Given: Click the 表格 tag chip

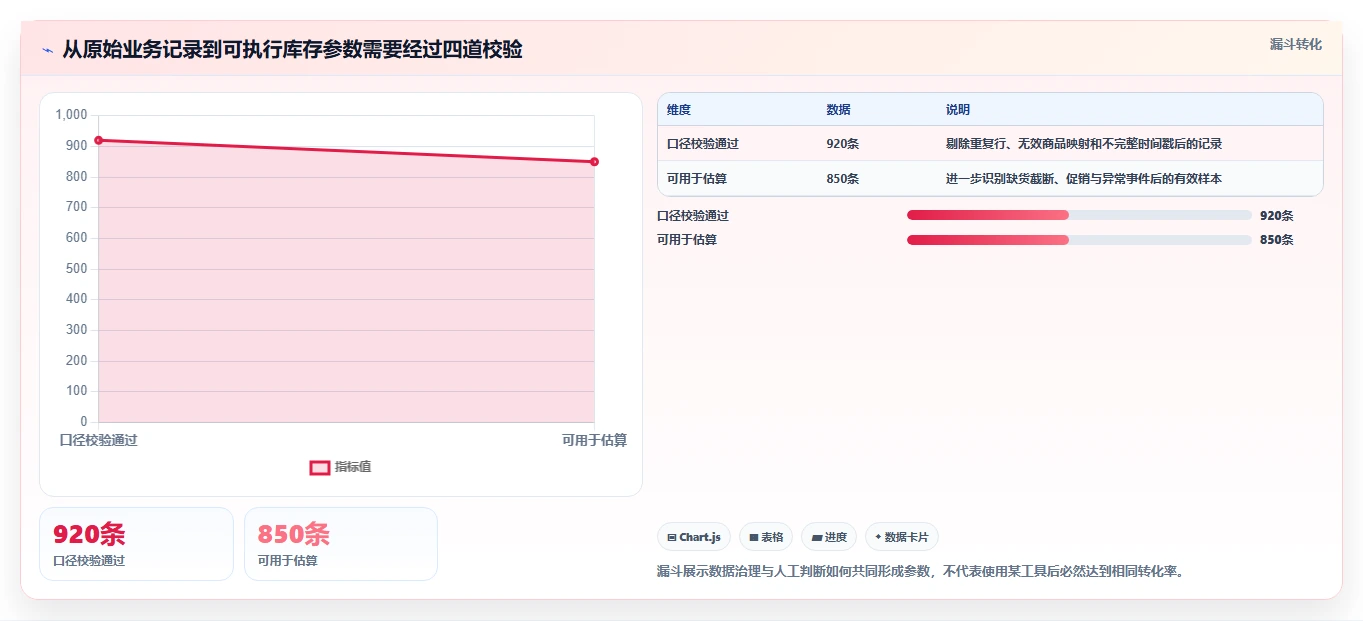Looking at the screenshot, I should pos(766,537).
